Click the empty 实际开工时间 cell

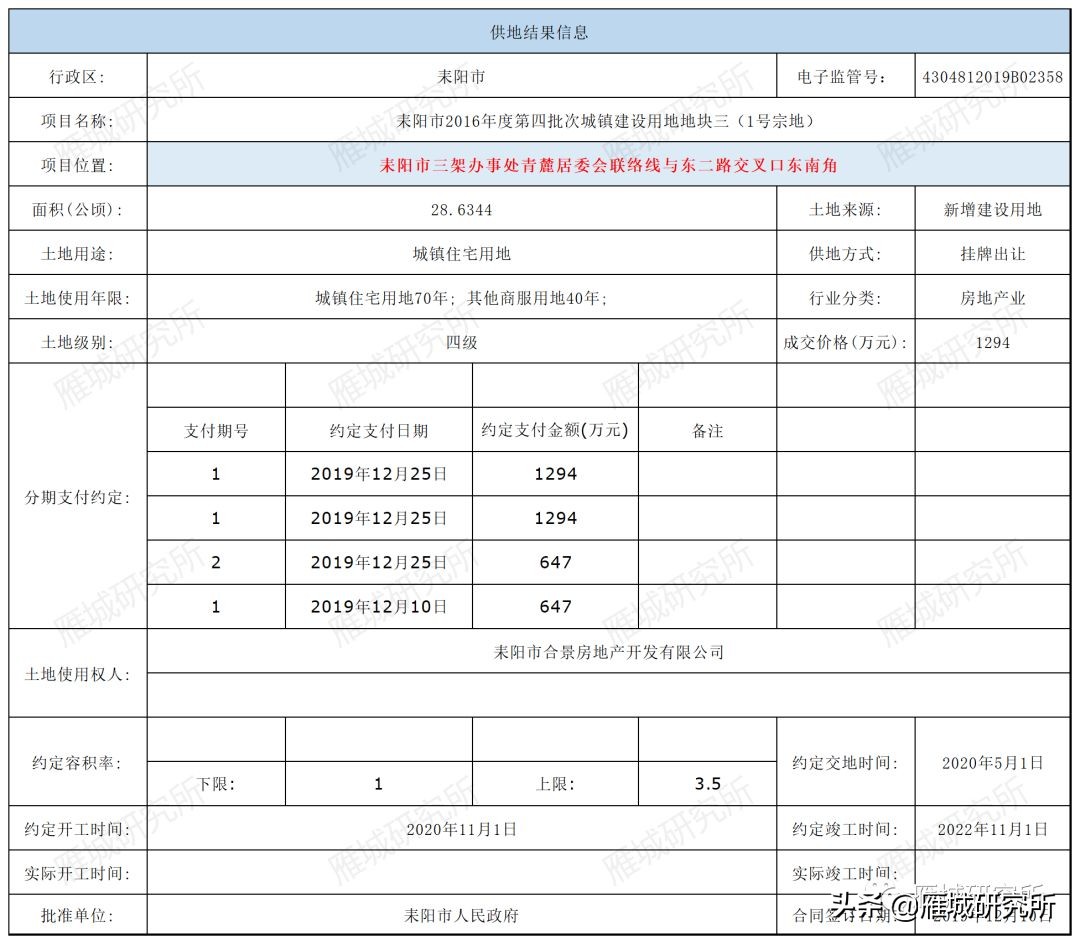click(460, 871)
